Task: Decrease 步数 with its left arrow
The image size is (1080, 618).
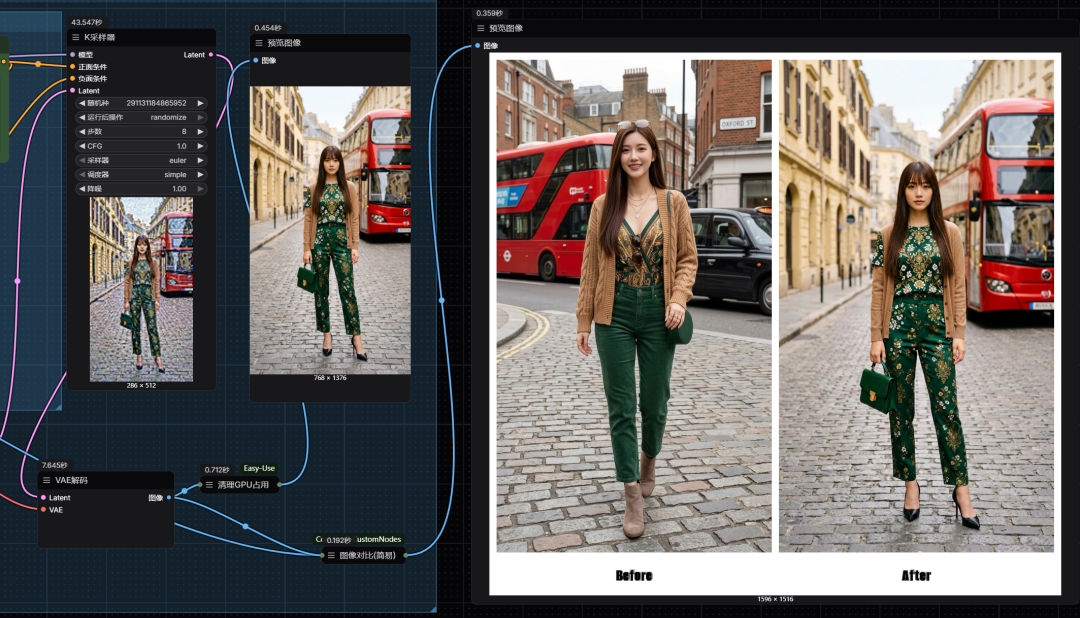Action: pos(82,132)
